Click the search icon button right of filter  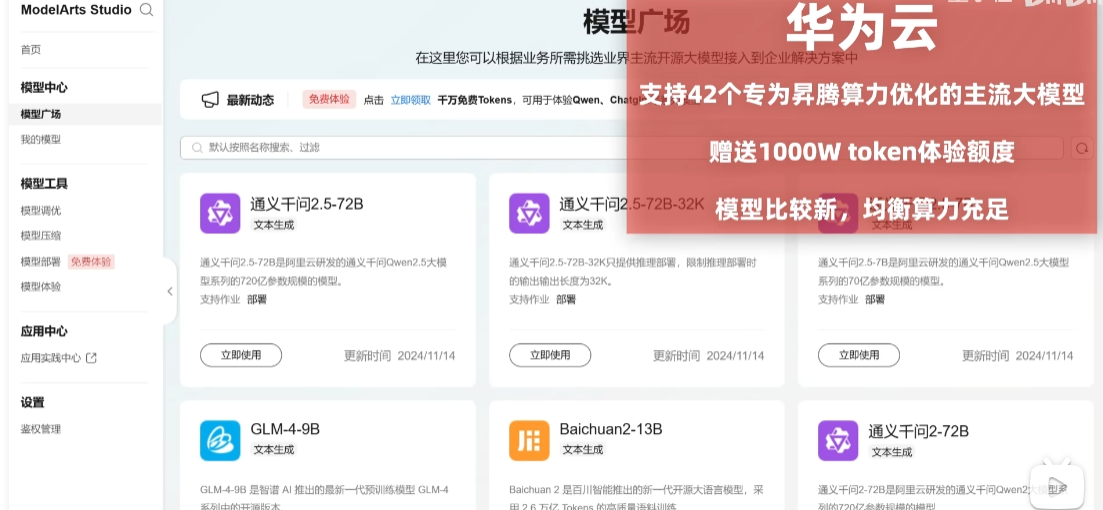pos(1081,148)
